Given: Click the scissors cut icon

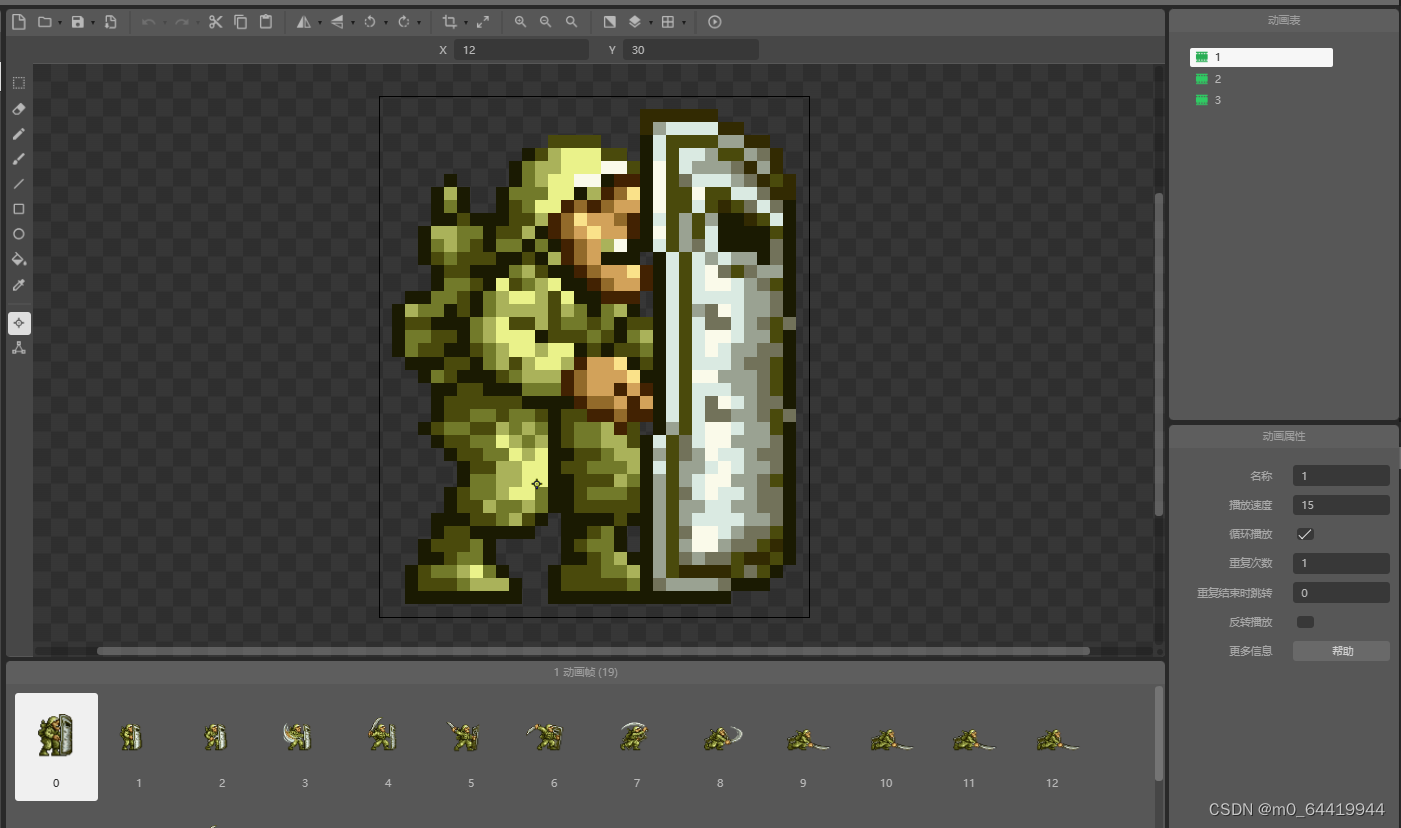Looking at the screenshot, I should click(215, 22).
